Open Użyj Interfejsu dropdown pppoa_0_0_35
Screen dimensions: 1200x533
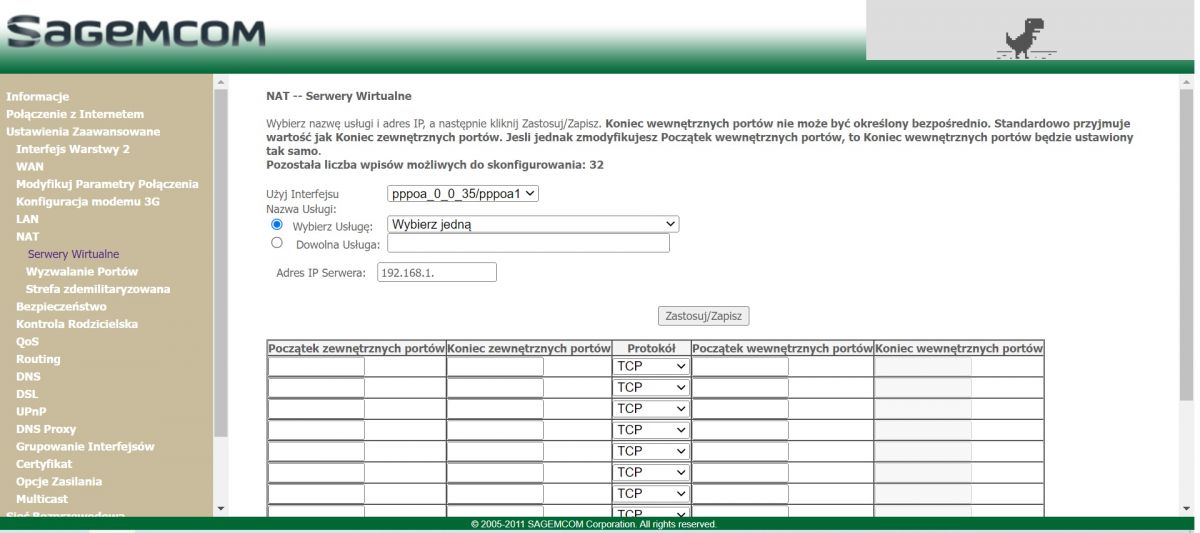pyautogui.click(x=463, y=193)
